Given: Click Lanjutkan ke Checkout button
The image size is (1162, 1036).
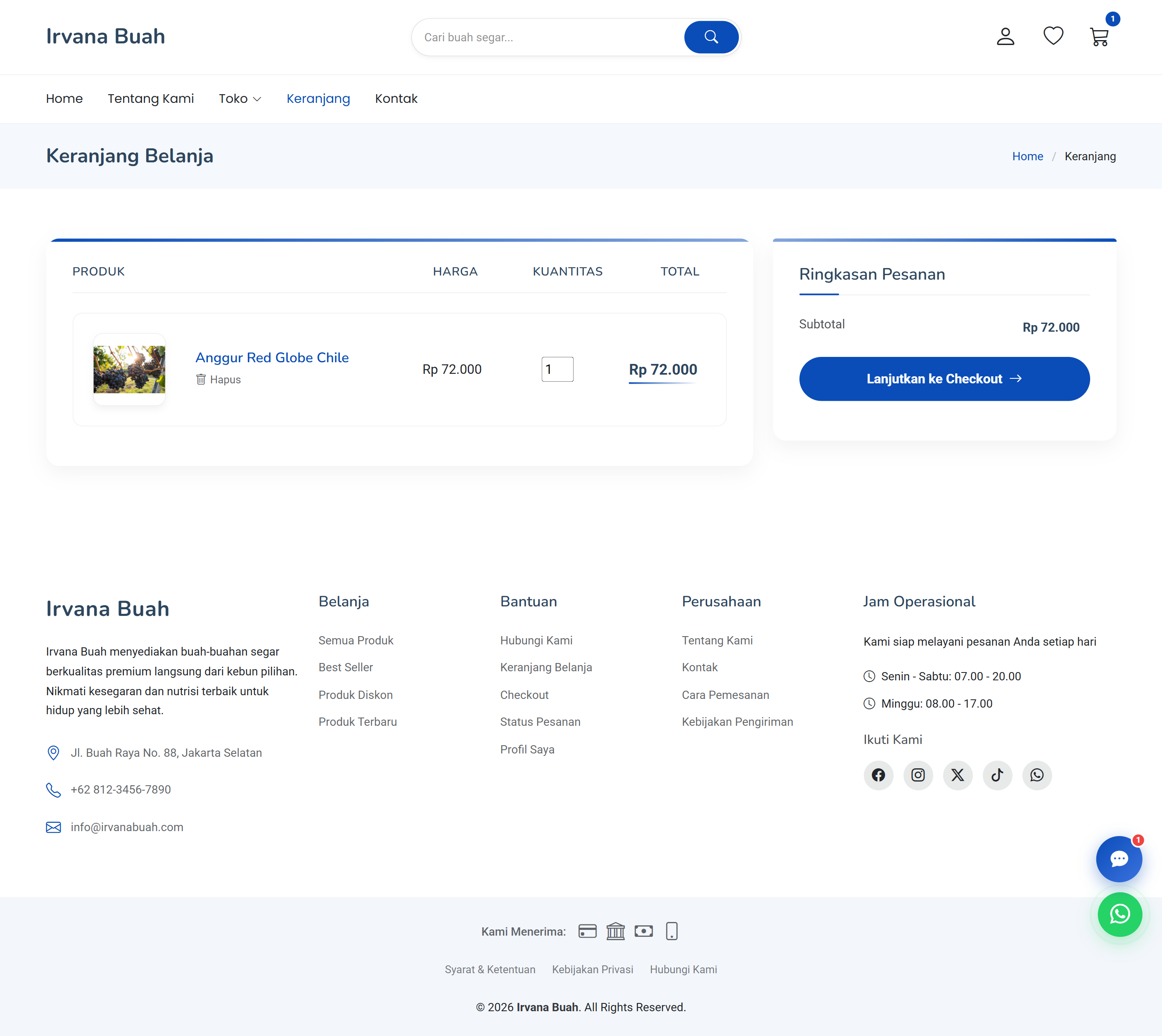Looking at the screenshot, I should click(x=944, y=378).
